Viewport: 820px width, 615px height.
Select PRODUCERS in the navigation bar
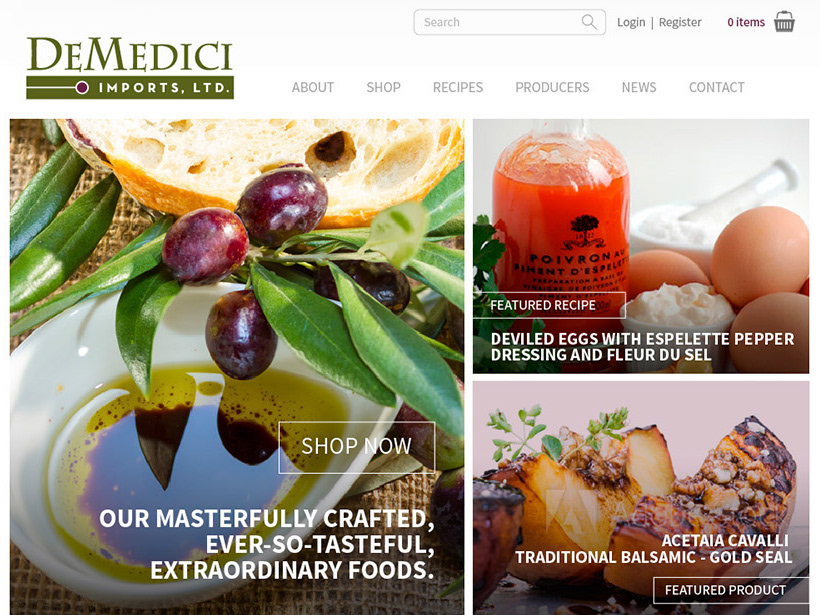[552, 87]
